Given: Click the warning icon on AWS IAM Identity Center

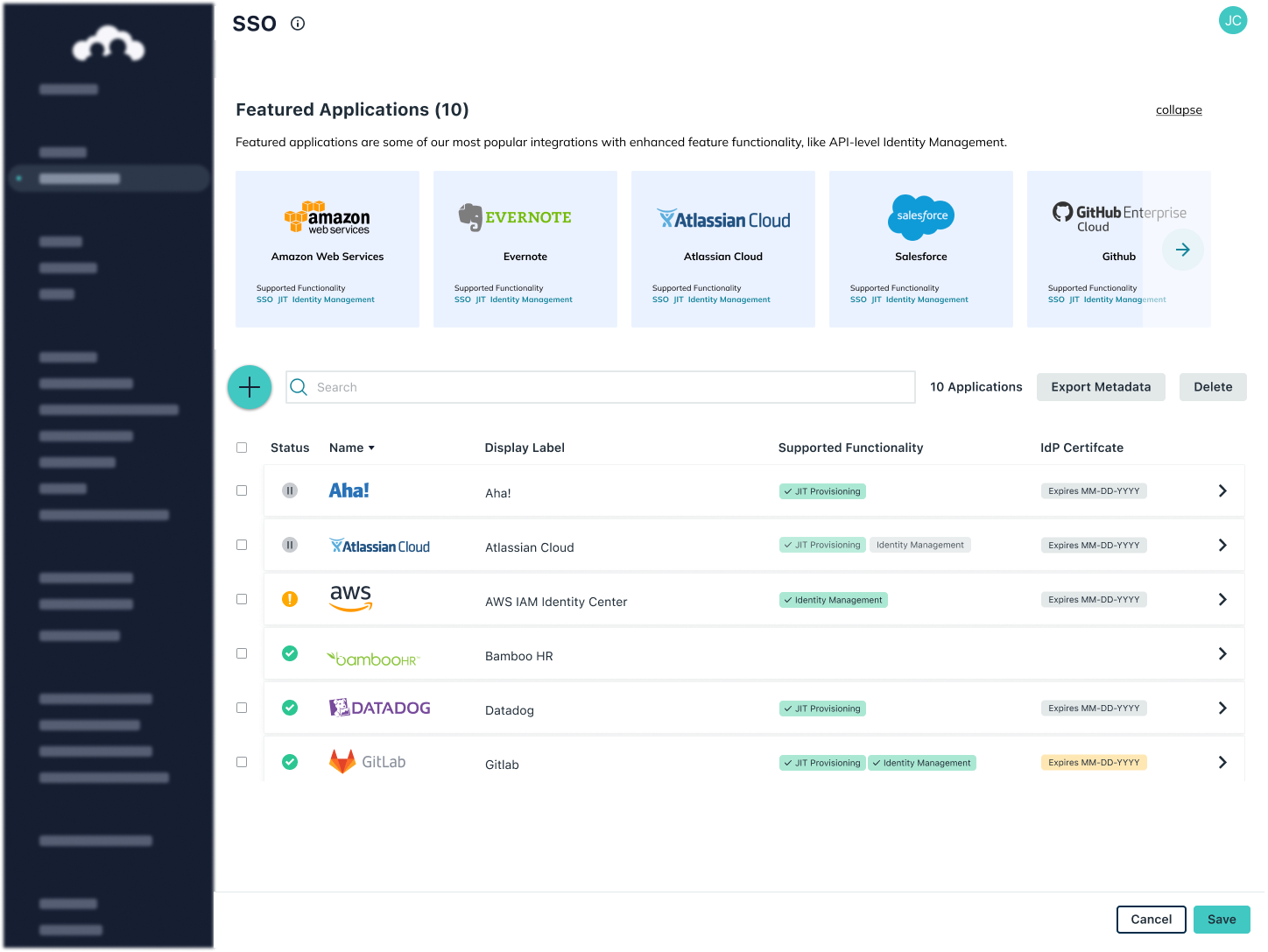Looking at the screenshot, I should 290,599.
